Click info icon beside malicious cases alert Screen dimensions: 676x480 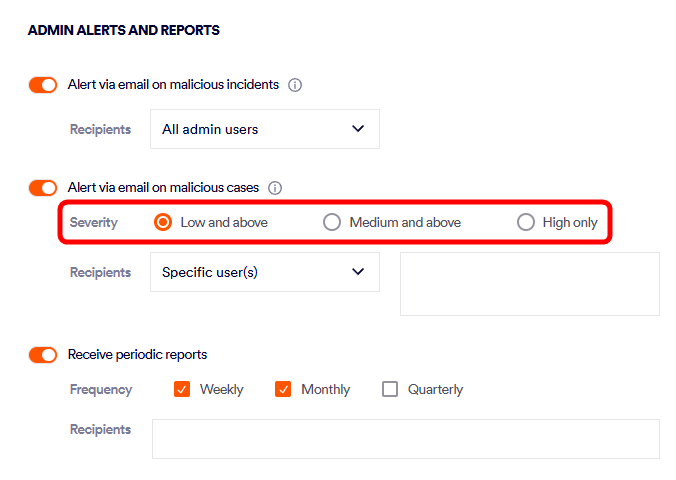coord(275,188)
